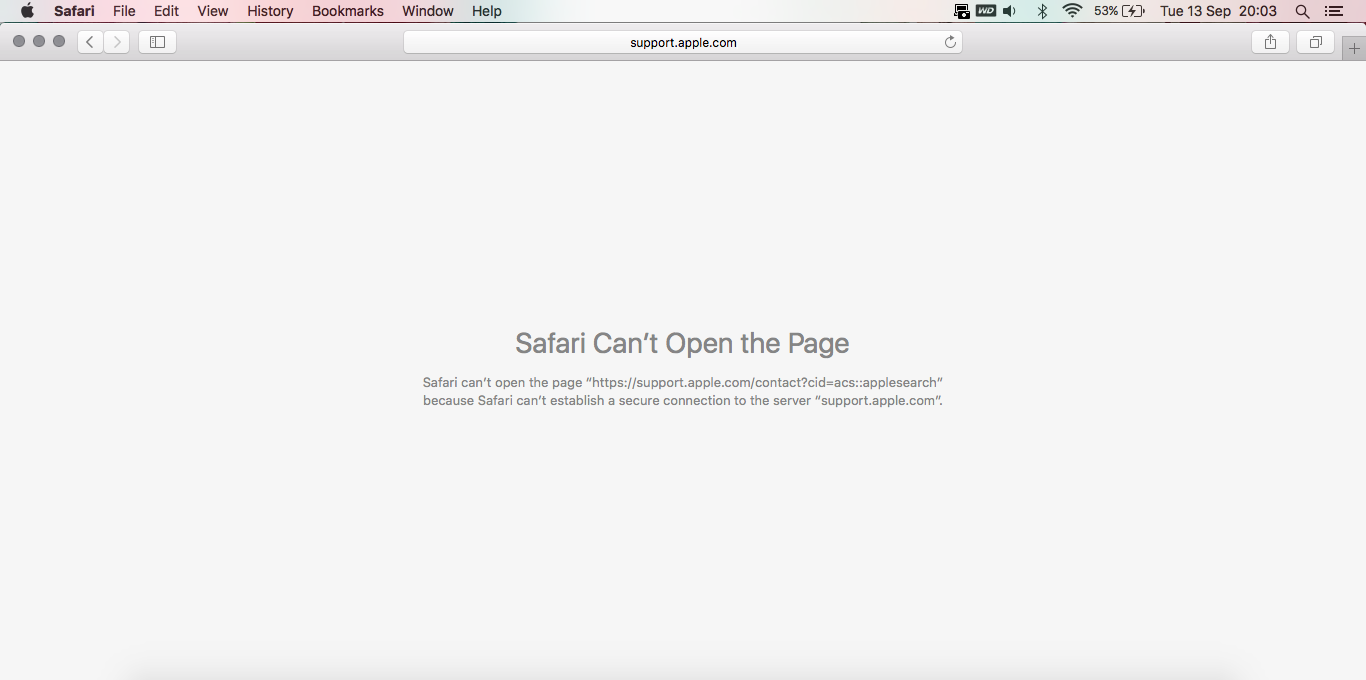Minimize the Safari window with the second window button
This screenshot has height=680, width=1366.
point(39,41)
